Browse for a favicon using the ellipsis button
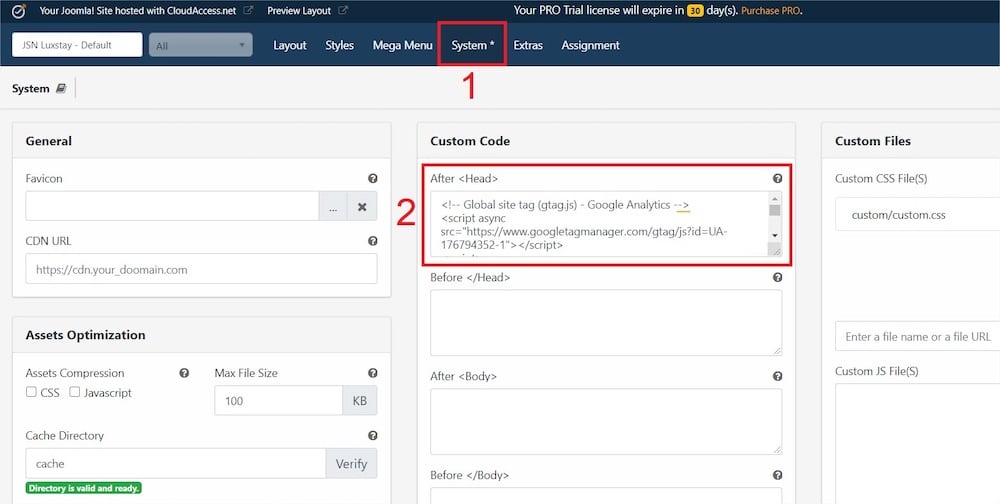This screenshot has width=1000, height=504. tap(333, 207)
